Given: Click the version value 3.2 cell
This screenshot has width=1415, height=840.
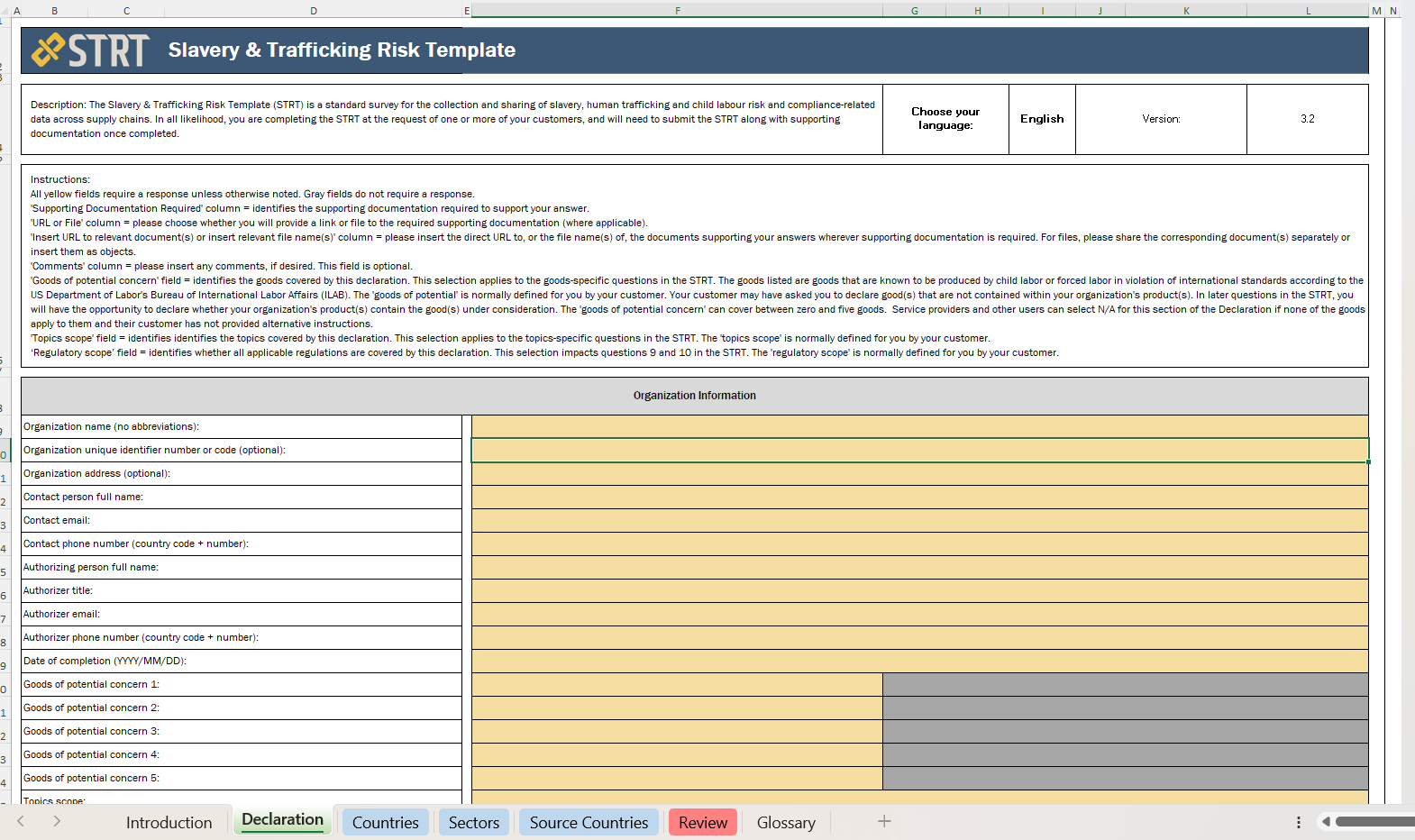Looking at the screenshot, I should (x=1308, y=119).
